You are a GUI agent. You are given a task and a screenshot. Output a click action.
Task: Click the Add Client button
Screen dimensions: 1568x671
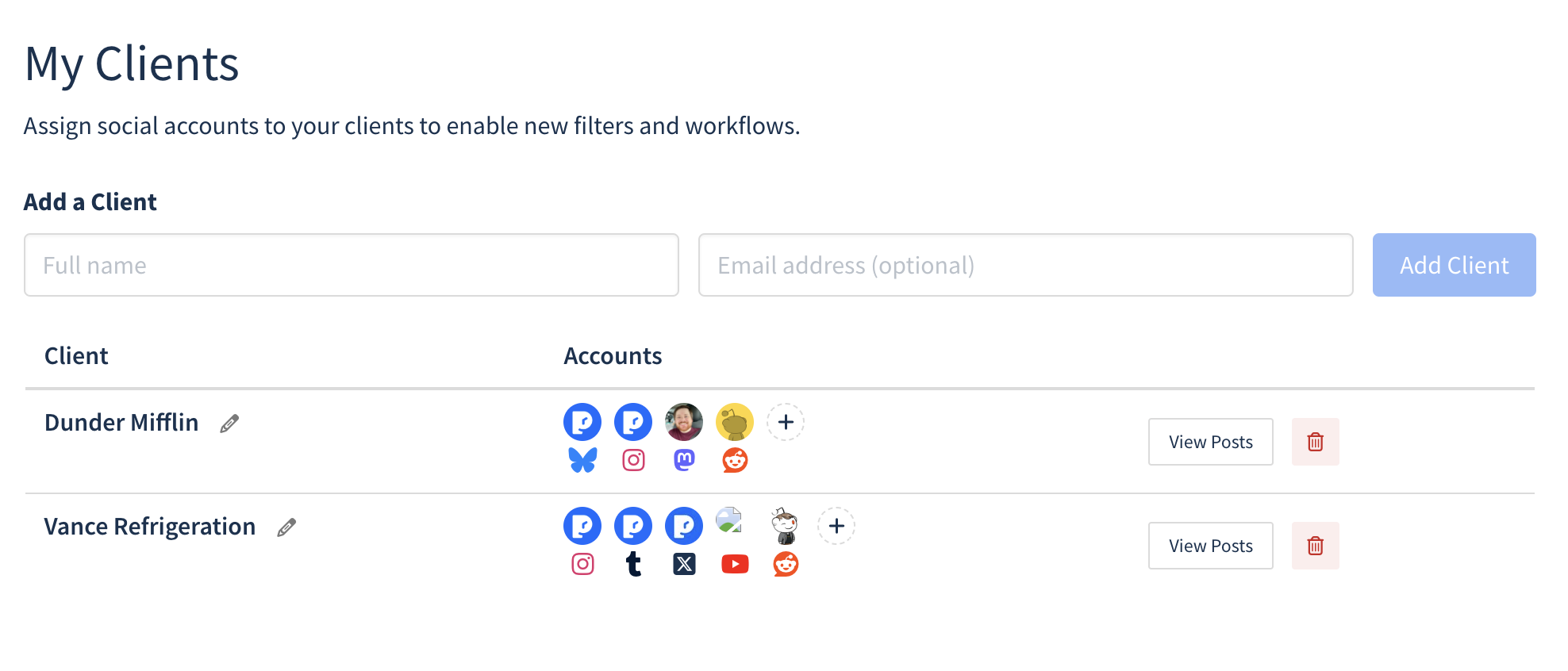pos(1454,265)
